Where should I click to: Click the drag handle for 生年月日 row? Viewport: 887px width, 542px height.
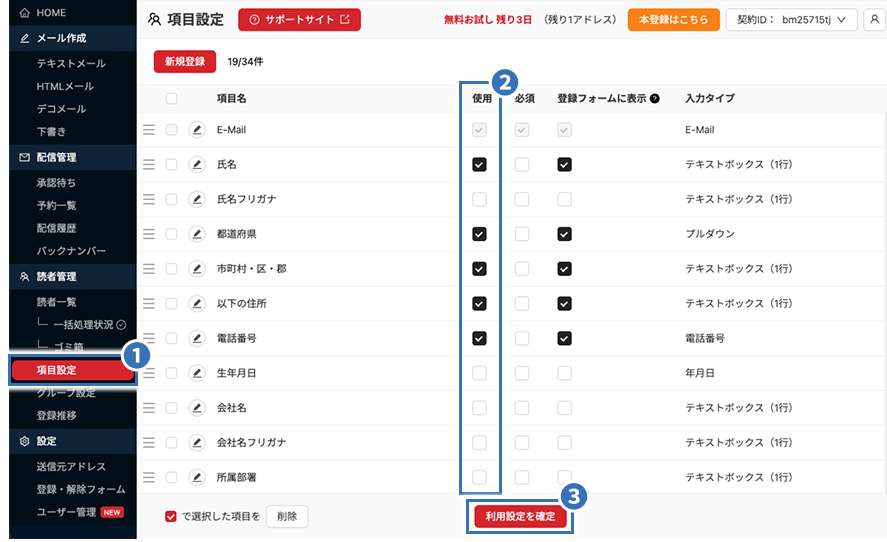(x=150, y=373)
